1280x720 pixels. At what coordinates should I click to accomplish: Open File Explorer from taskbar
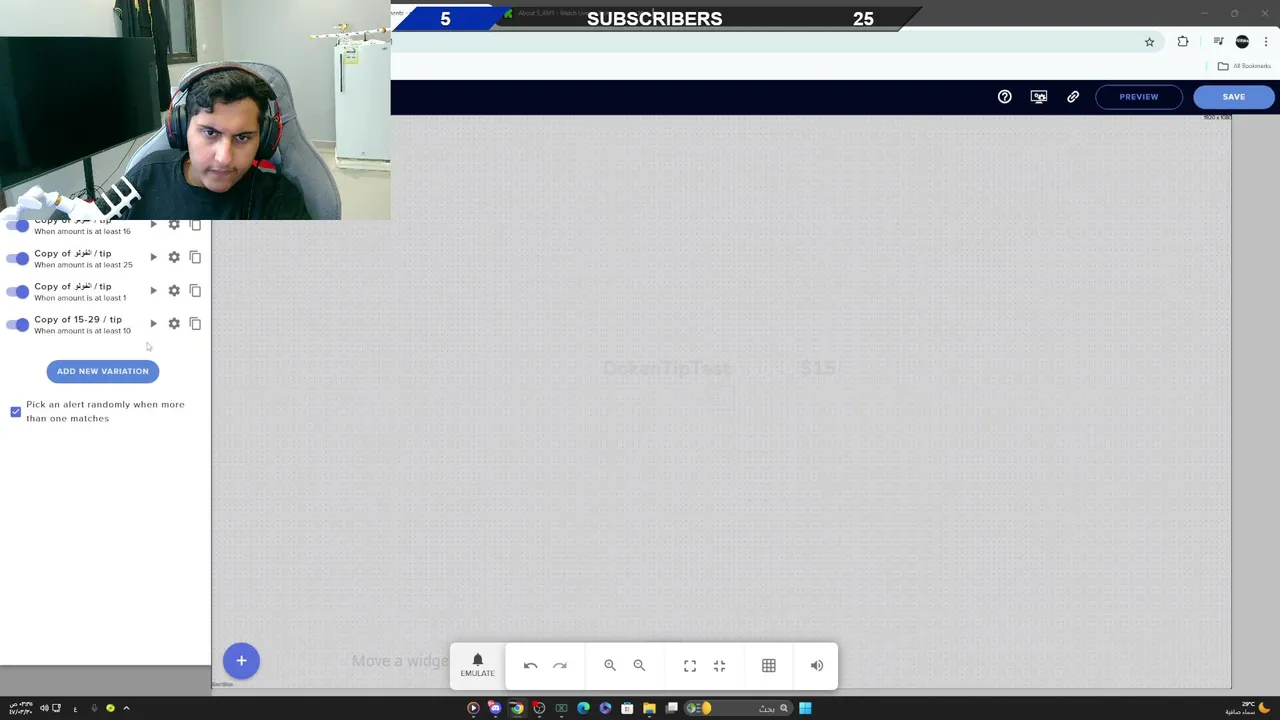[649, 708]
